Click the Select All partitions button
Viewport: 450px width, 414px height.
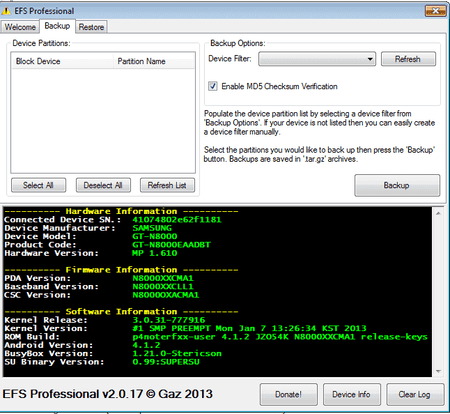point(38,185)
